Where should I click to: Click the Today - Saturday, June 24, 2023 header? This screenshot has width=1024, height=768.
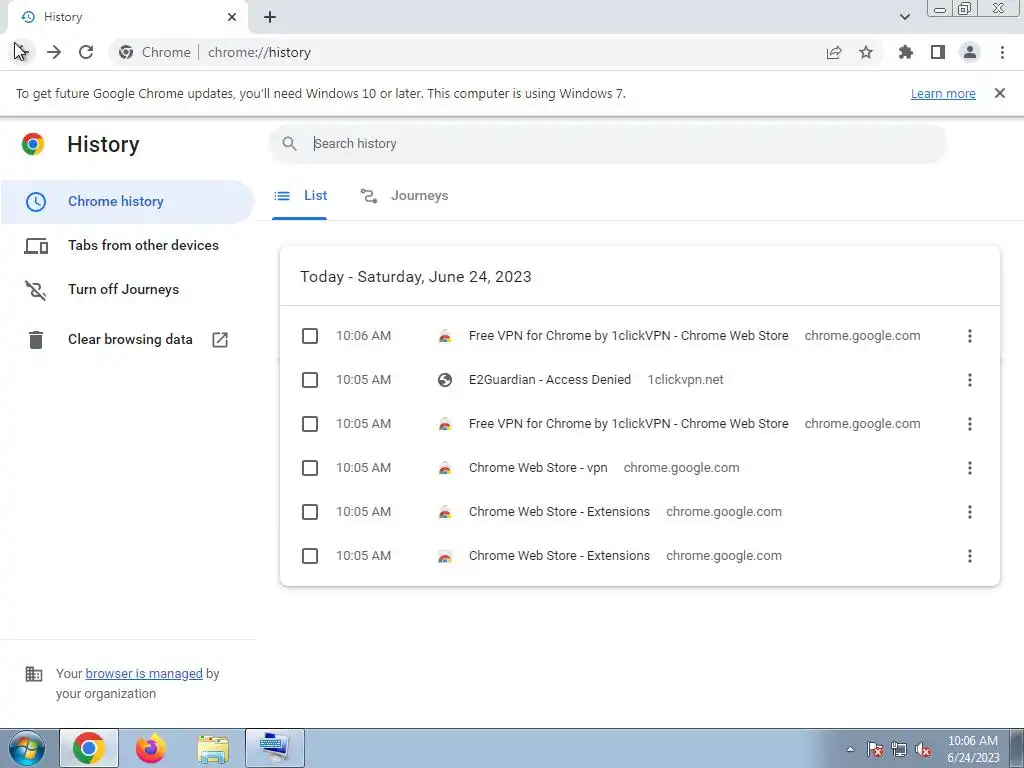(415, 277)
